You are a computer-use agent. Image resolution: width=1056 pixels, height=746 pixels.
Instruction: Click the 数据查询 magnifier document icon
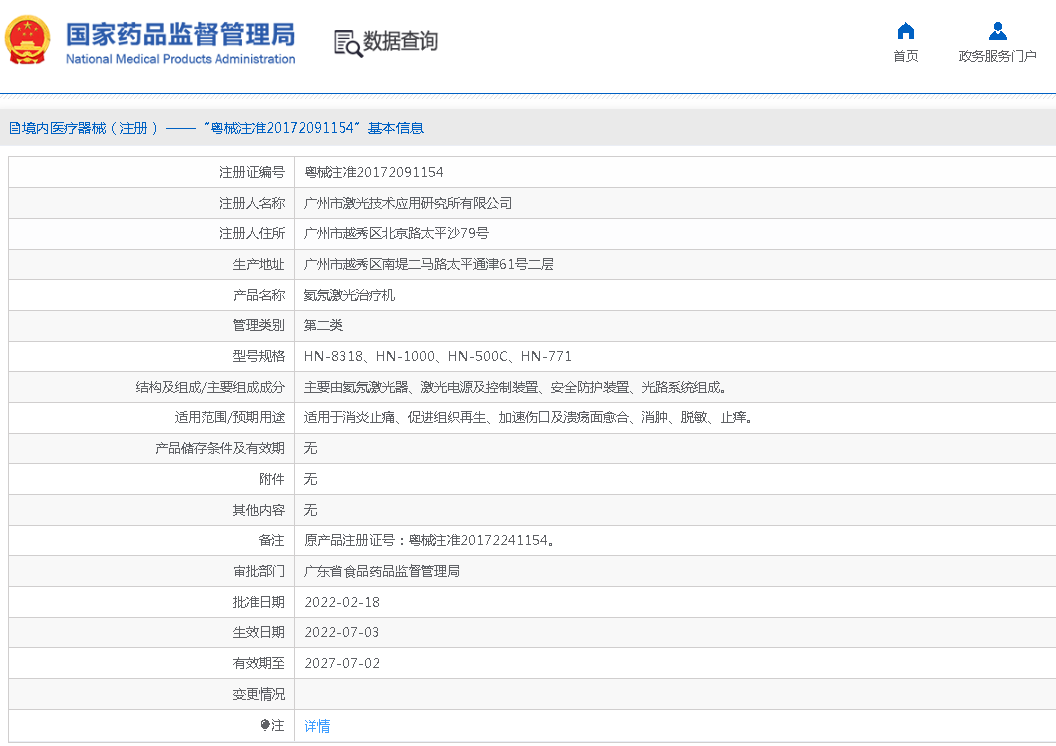click(x=347, y=43)
